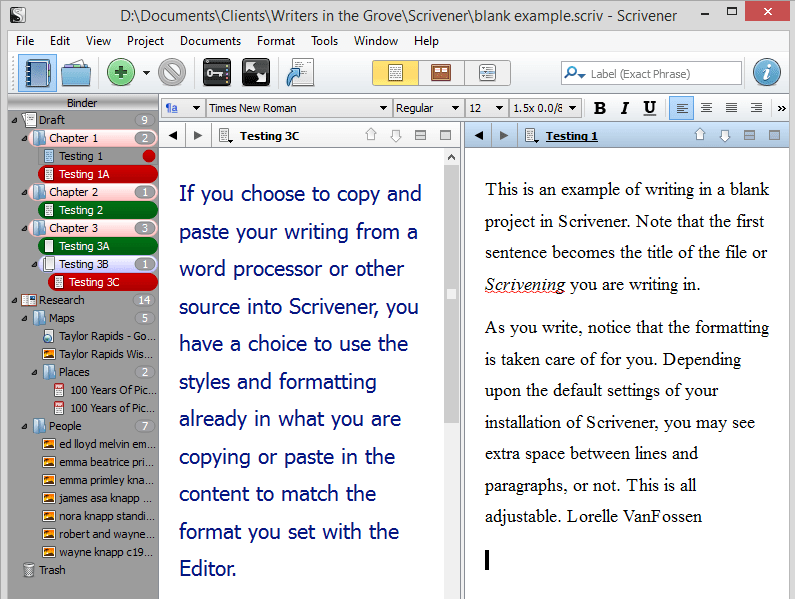Split left editor horizontally icon

[x=420, y=135]
